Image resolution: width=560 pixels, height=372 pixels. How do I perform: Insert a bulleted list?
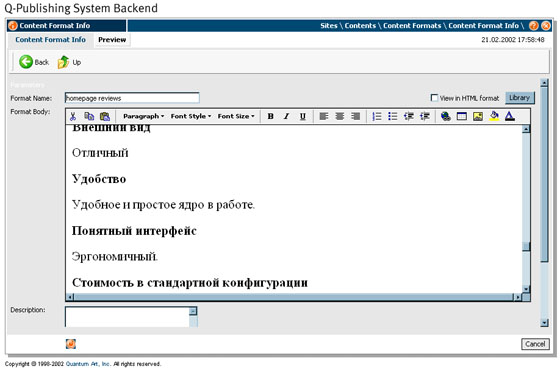click(x=392, y=116)
